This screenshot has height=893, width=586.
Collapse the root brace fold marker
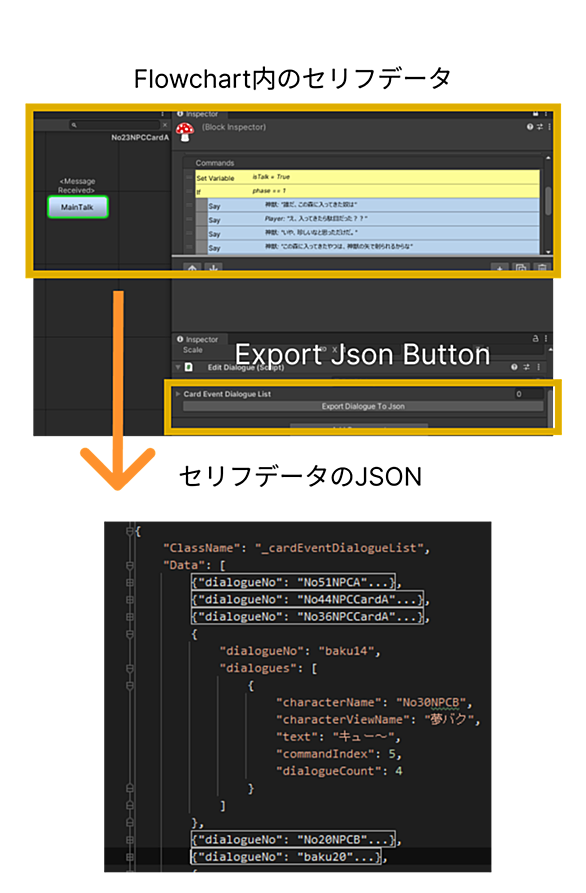click(130, 532)
